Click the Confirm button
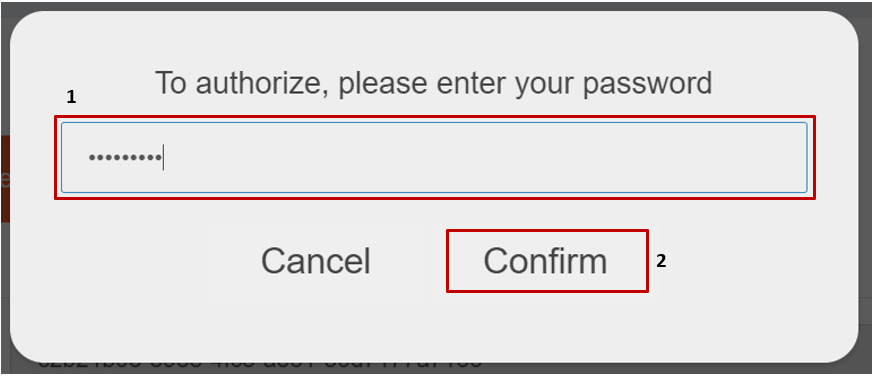The height and width of the screenshot is (376, 874). (x=546, y=261)
